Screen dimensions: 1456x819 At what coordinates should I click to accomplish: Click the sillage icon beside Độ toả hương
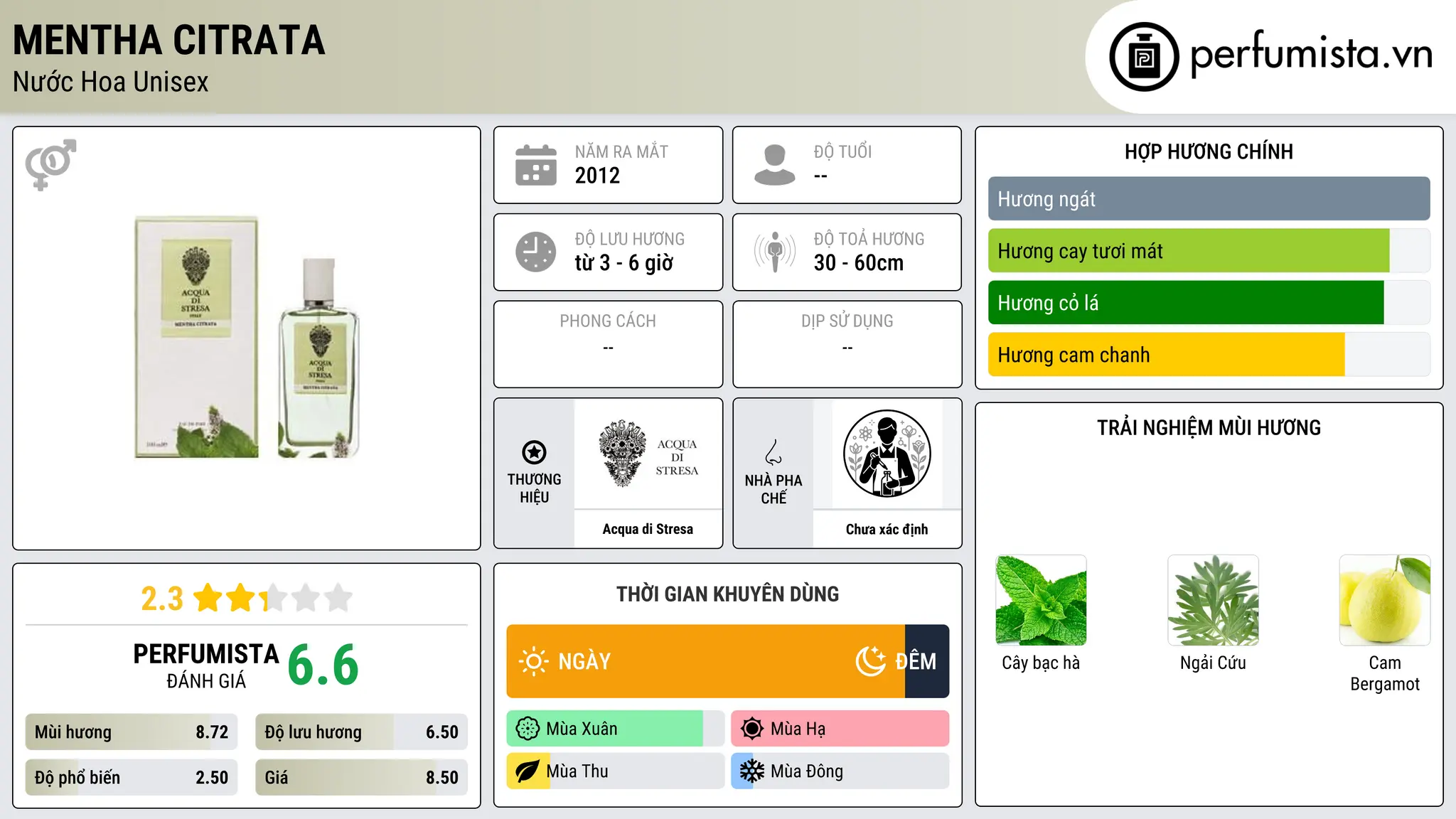point(775,252)
